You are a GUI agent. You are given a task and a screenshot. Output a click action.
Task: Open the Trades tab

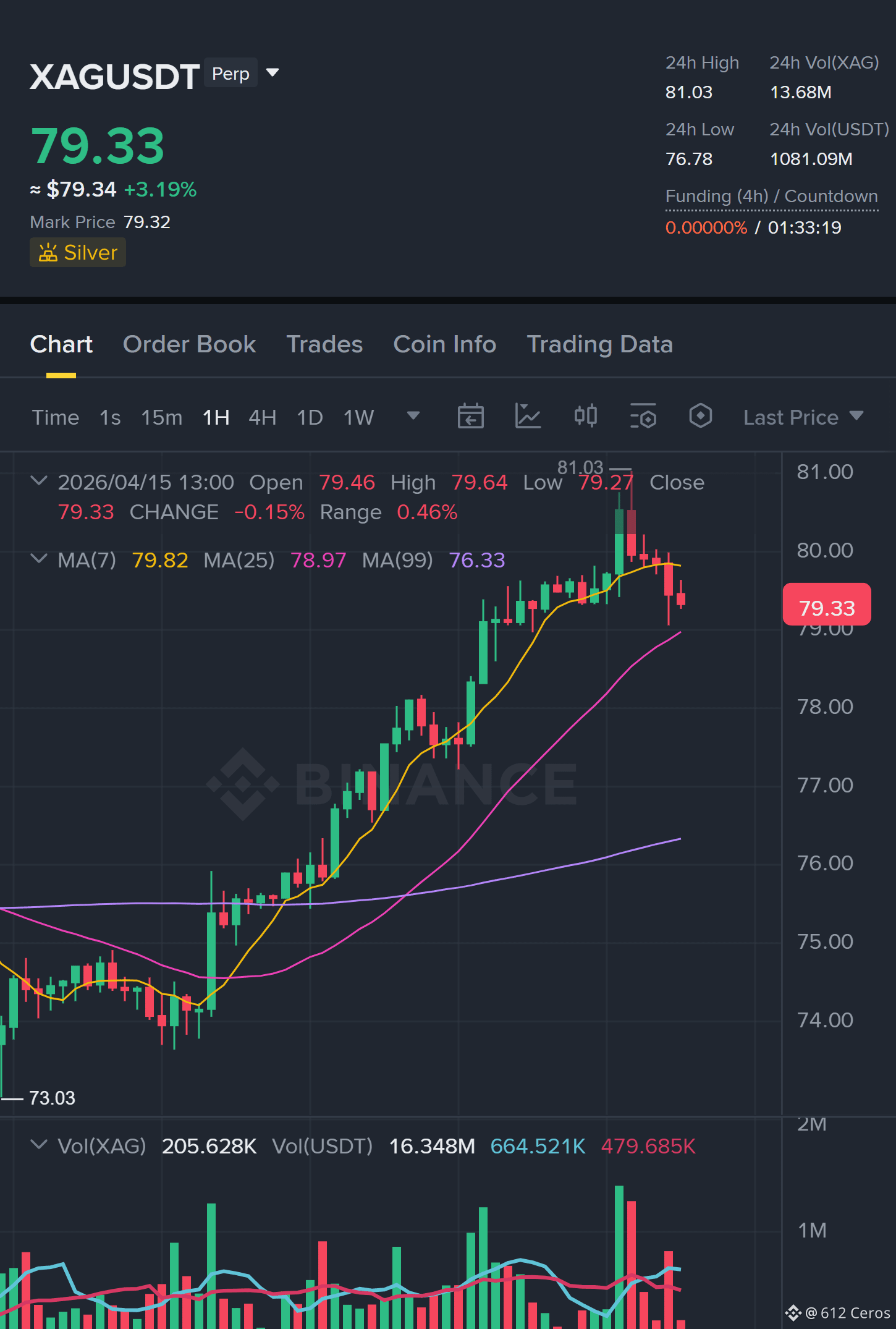(x=324, y=344)
